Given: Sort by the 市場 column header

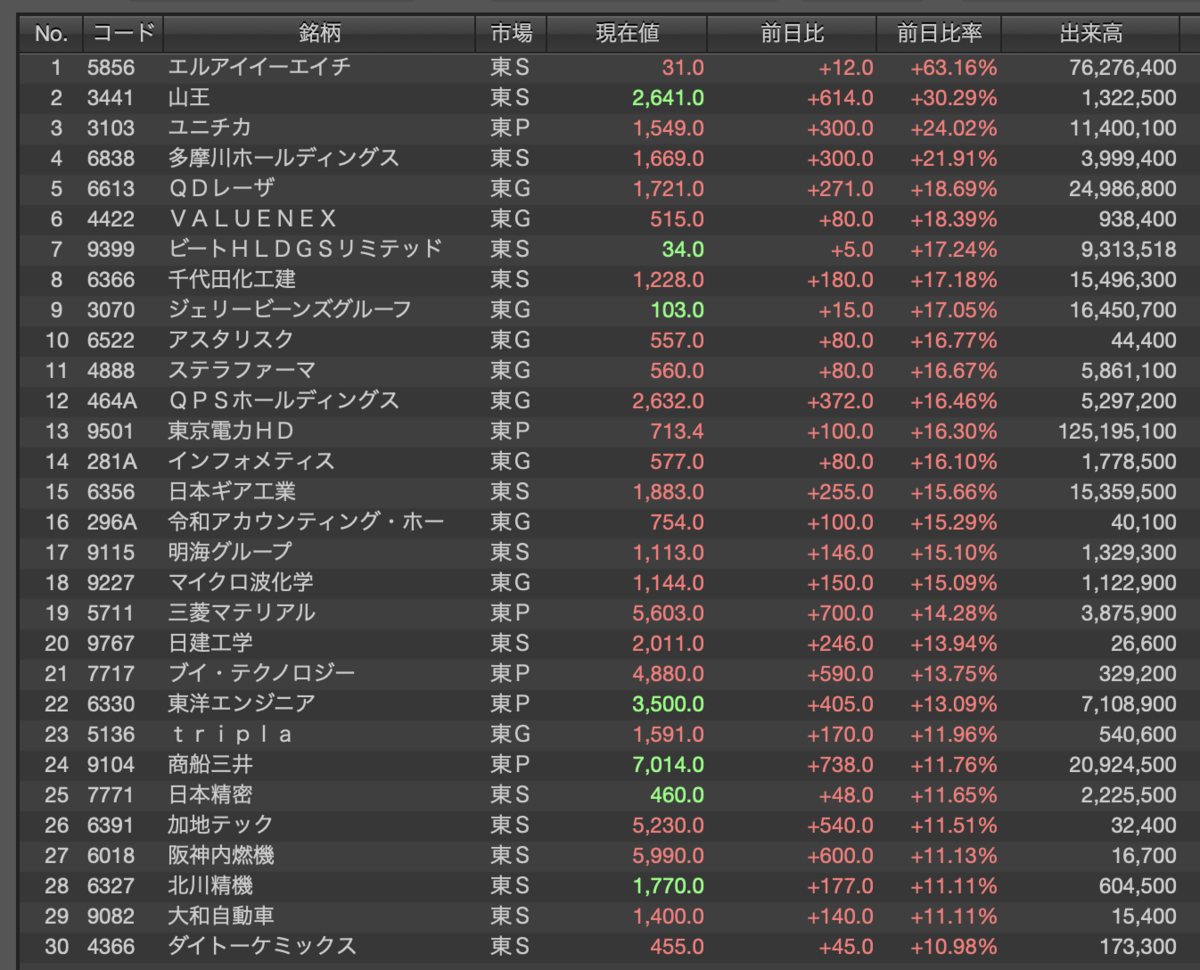Looking at the screenshot, I should (x=511, y=33).
